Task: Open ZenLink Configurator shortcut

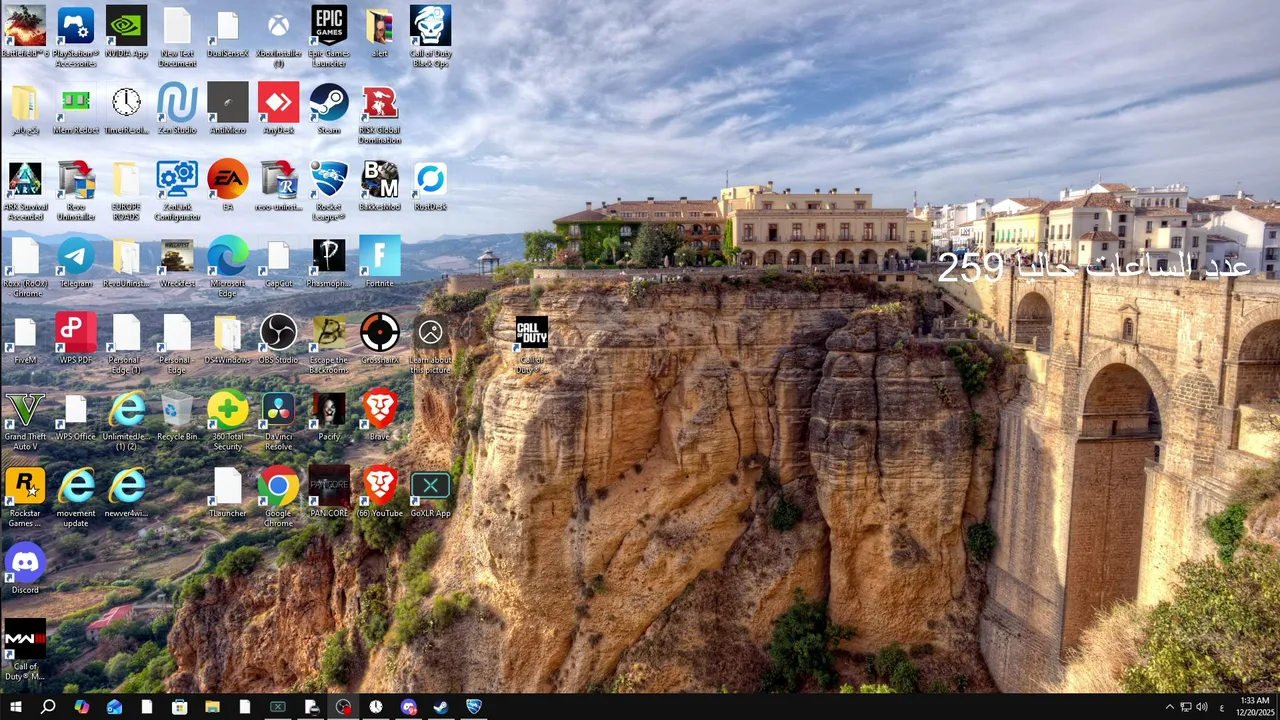Action: pyautogui.click(x=177, y=191)
